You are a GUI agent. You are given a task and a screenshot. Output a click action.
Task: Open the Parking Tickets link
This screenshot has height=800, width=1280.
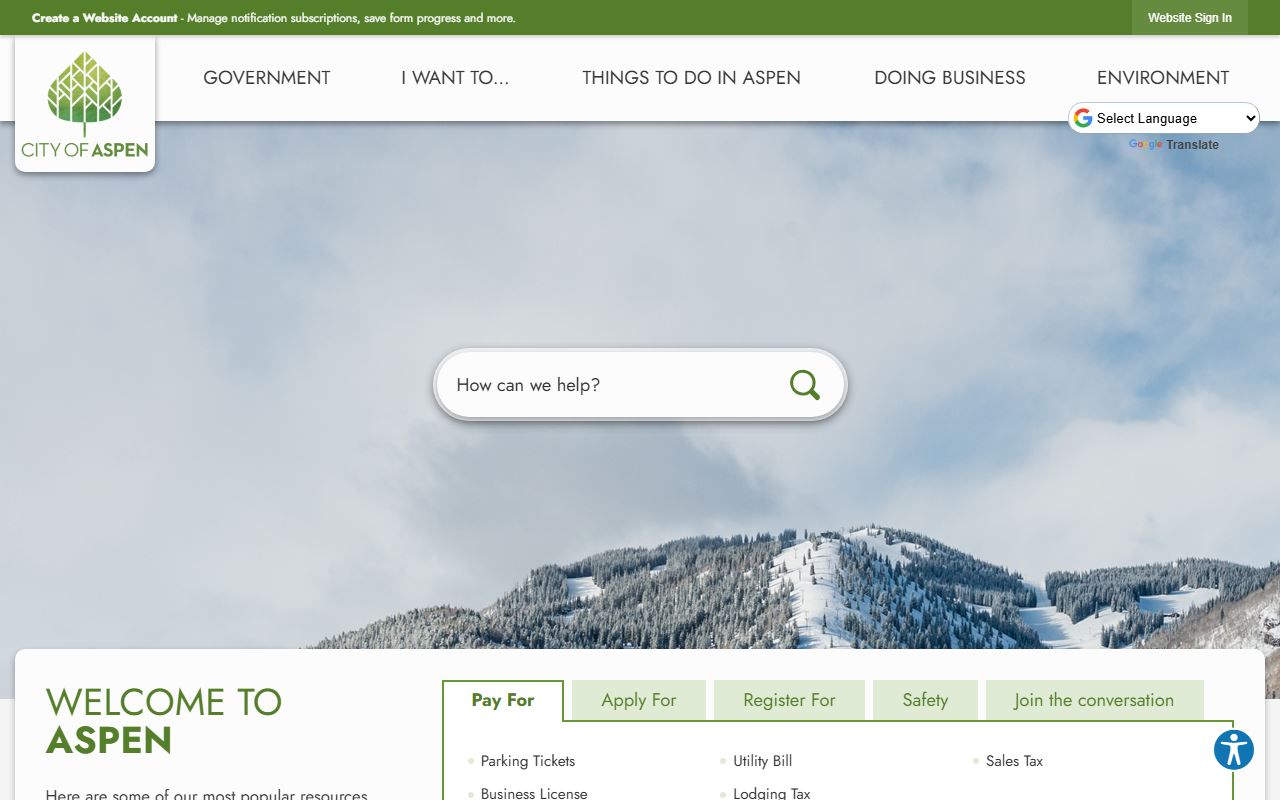[x=528, y=761]
